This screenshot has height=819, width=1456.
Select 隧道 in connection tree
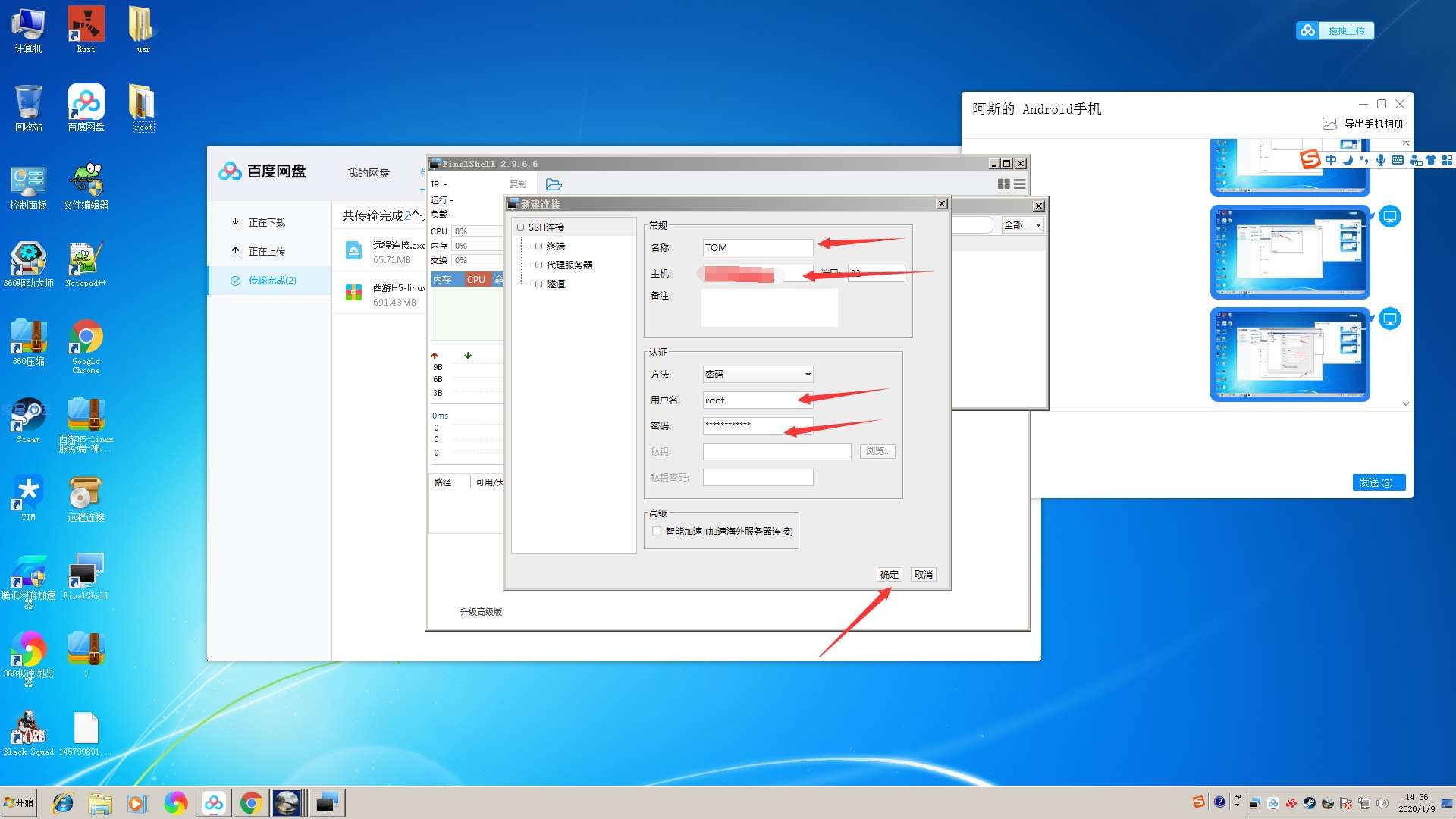[556, 284]
